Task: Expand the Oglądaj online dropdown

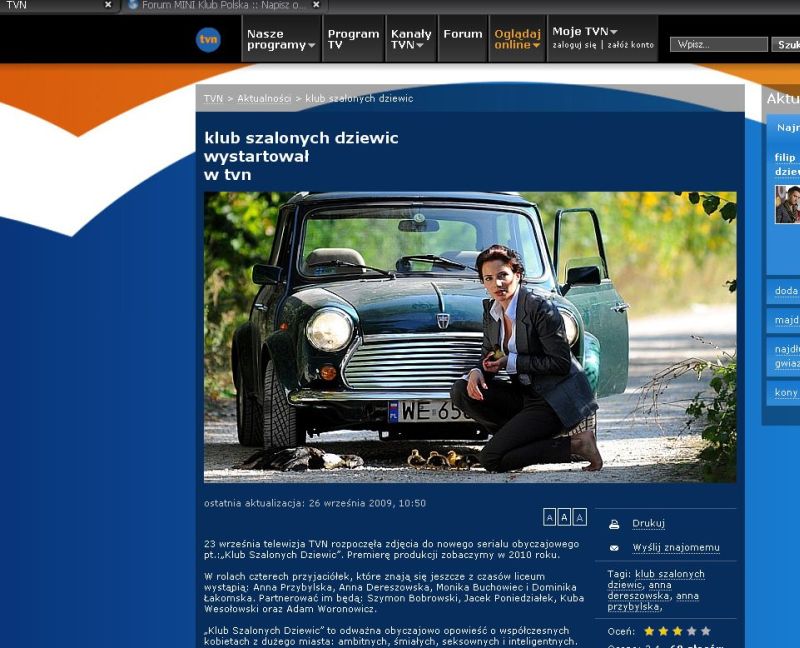Action: coord(517,39)
